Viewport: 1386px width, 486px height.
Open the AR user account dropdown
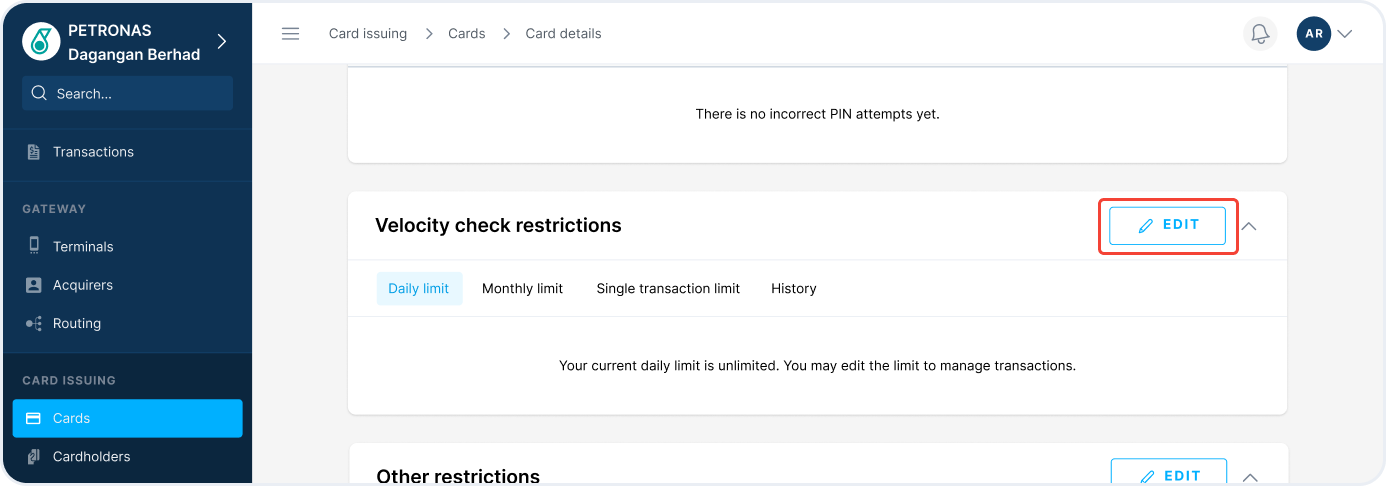pos(1344,34)
